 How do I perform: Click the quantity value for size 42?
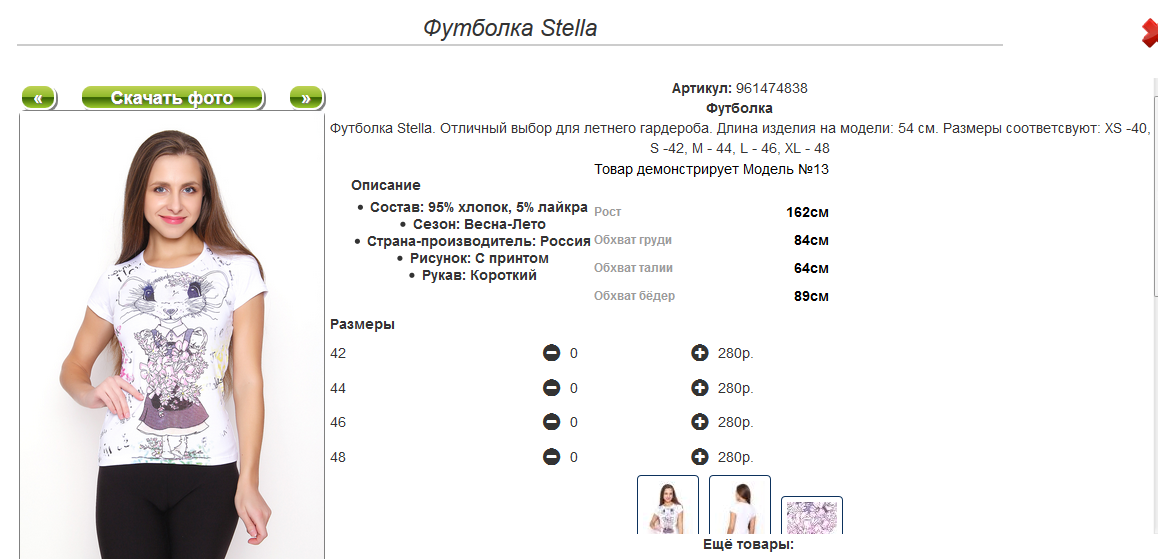pyautogui.click(x=574, y=354)
